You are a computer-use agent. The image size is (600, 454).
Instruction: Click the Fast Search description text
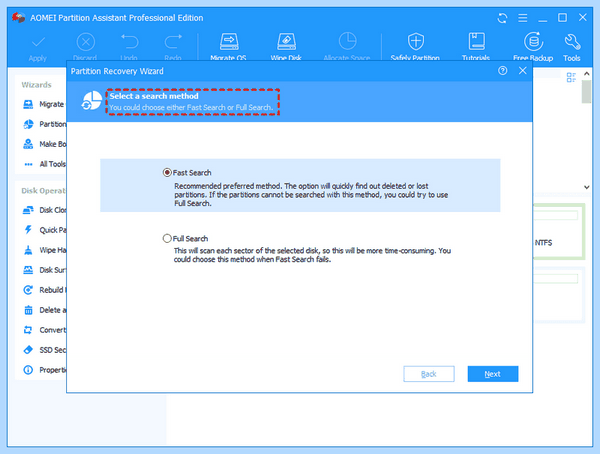click(311, 194)
